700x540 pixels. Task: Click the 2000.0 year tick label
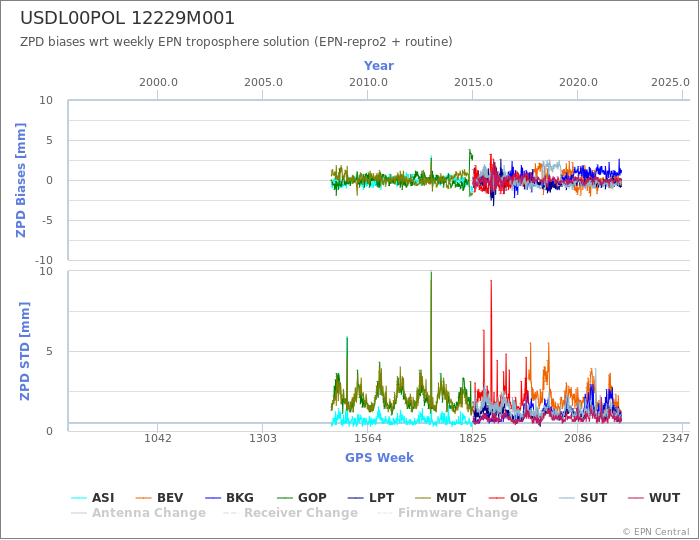point(158,83)
